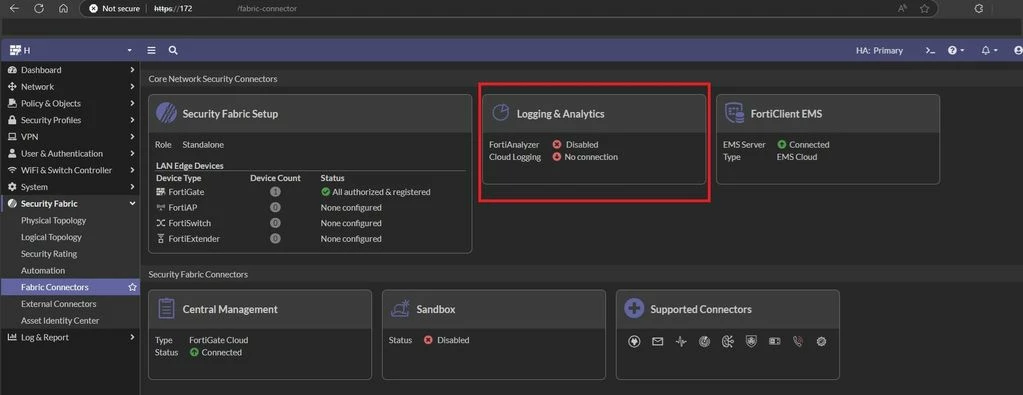Open the Central Management card title
The width and height of the screenshot is (1023, 395).
(x=230, y=309)
